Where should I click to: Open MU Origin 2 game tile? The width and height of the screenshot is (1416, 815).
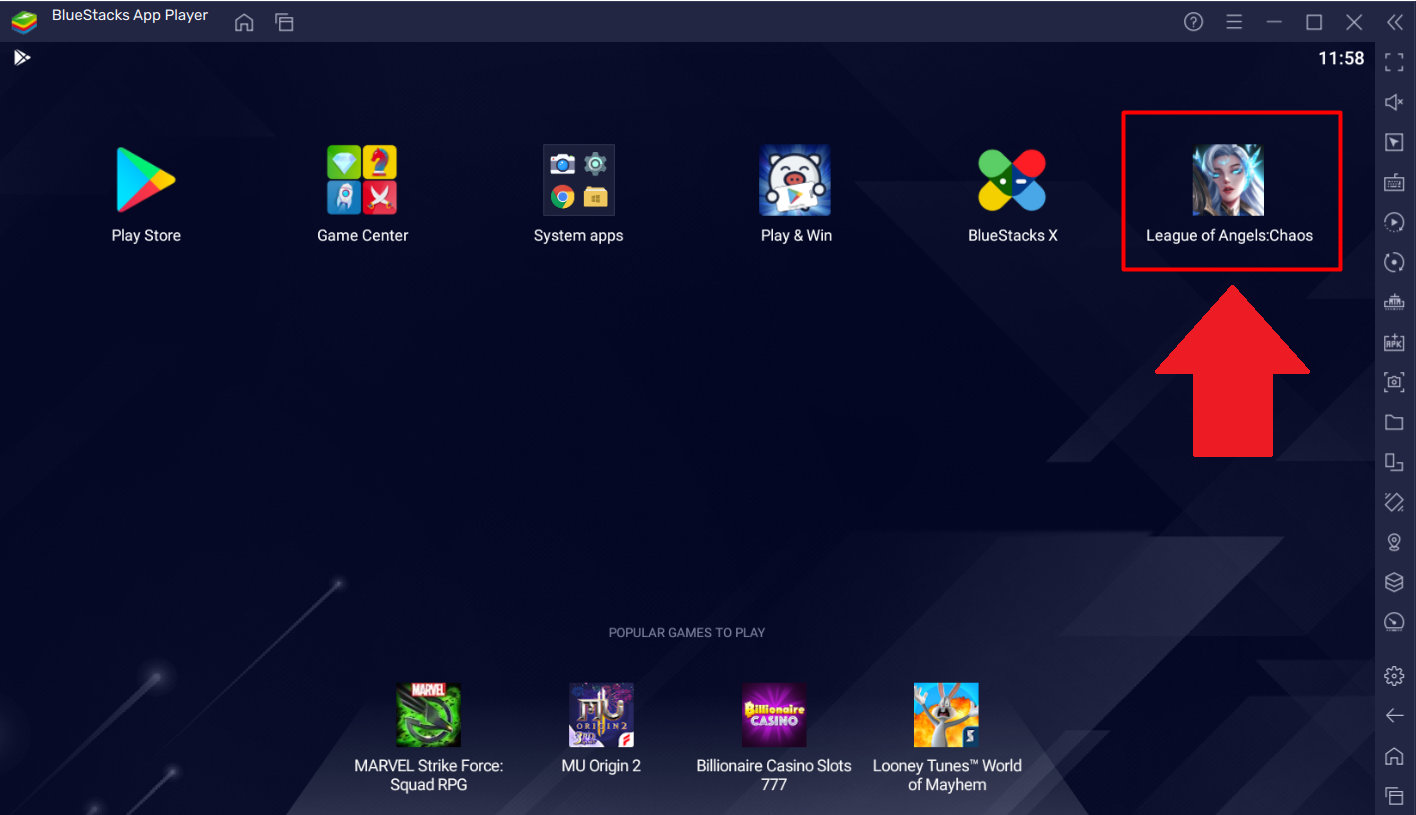(601, 715)
